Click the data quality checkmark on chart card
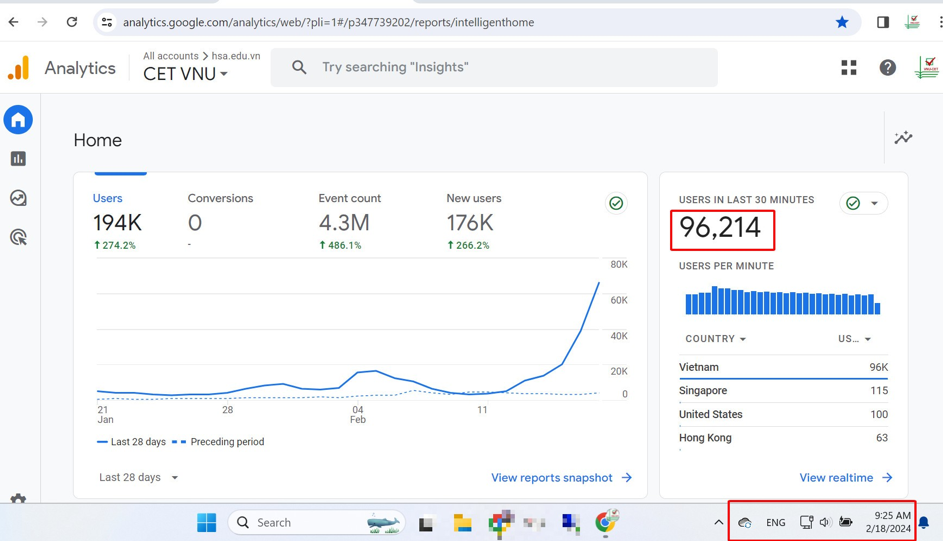This screenshot has height=541, width=943. coord(616,203)
